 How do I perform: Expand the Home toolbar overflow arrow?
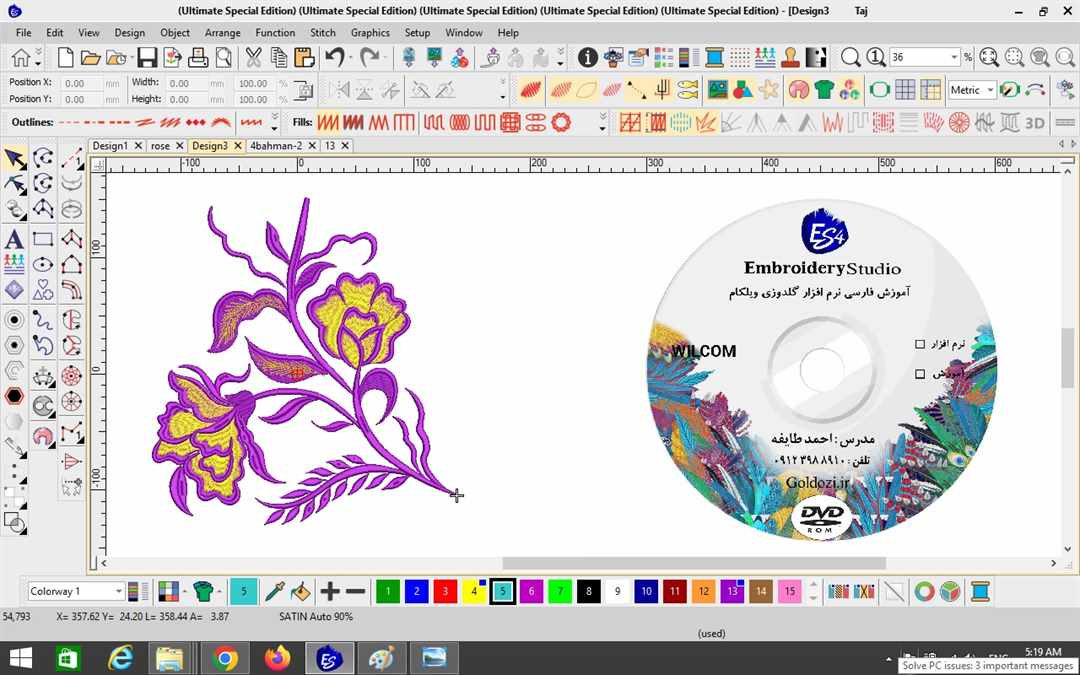(39, 57)
